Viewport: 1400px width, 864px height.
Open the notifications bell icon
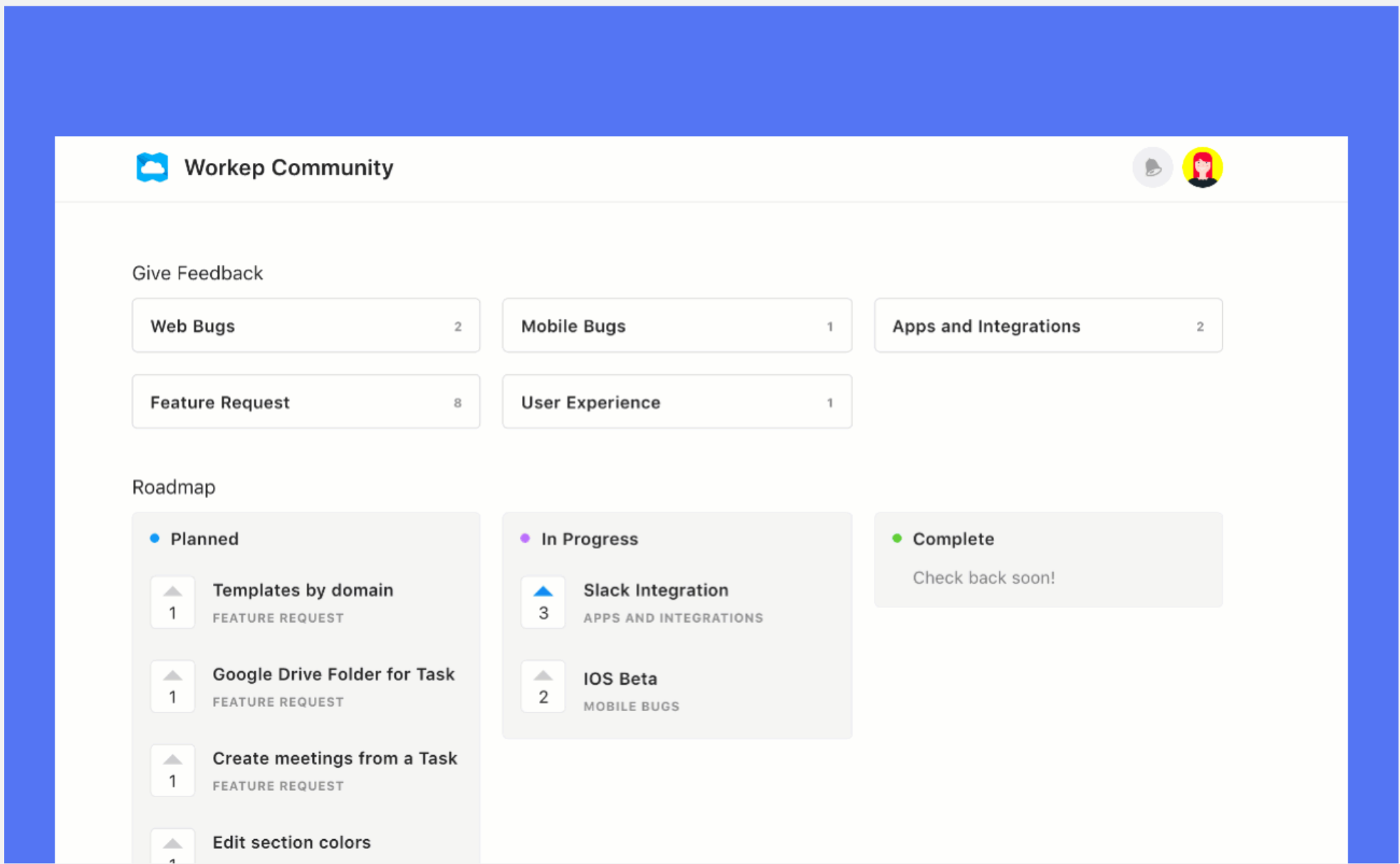click(x=1152, y=167)
